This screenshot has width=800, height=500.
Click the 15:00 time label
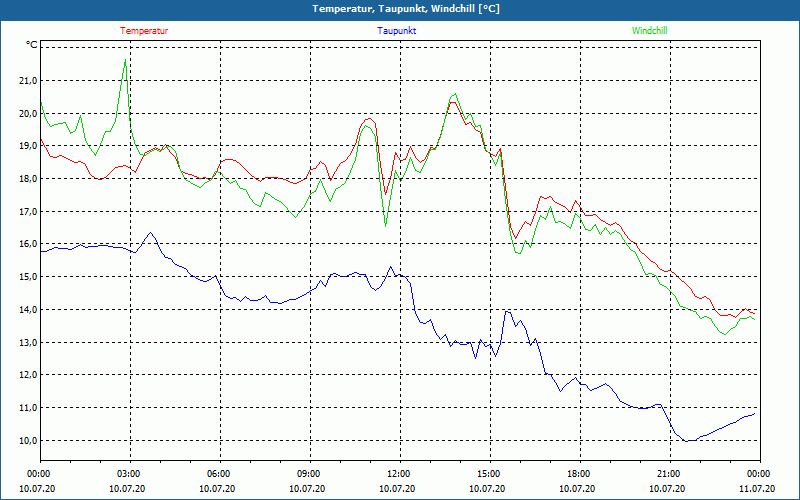[x=490, y=474]
